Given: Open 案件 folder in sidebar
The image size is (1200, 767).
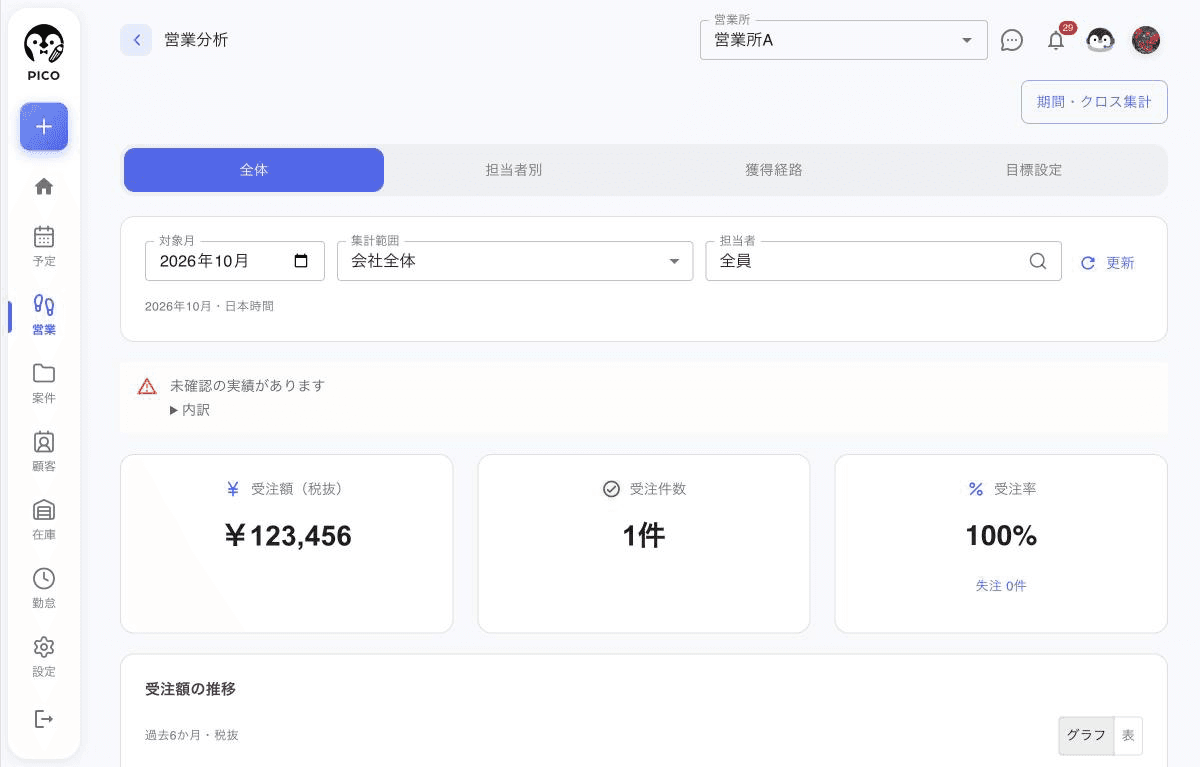Looking at the screenshot, I should 44,383.
